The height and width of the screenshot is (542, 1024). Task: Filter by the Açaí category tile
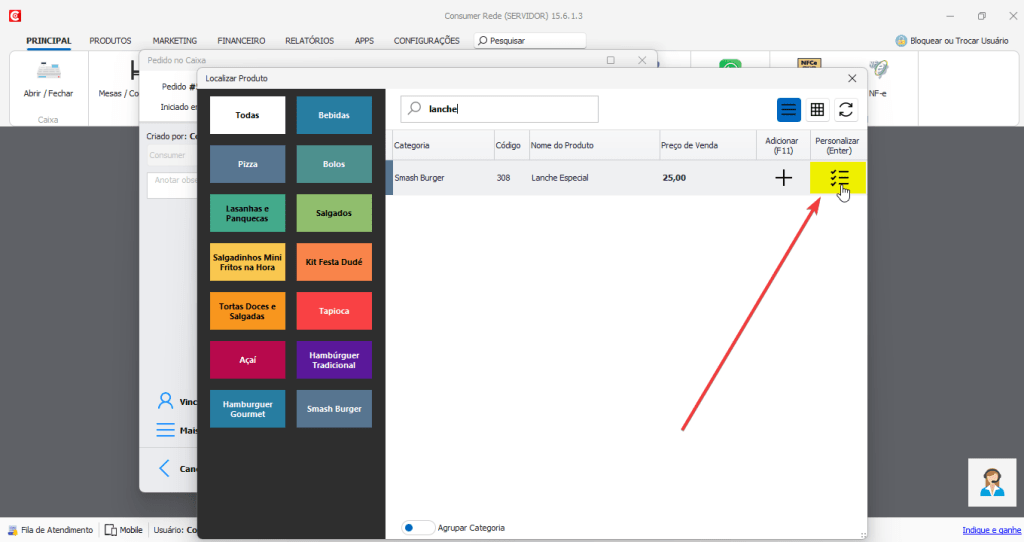pos(247,359)
